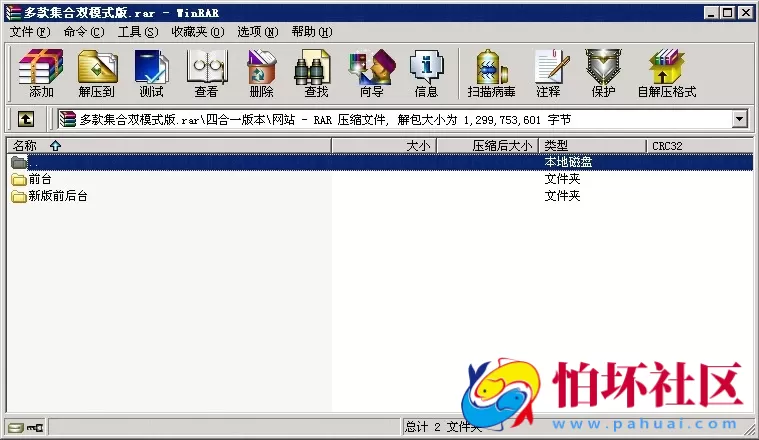Viewport: 759px width, 440px height.
Task: Open the 命令(C) menu
Action: (x=84, y=32)
